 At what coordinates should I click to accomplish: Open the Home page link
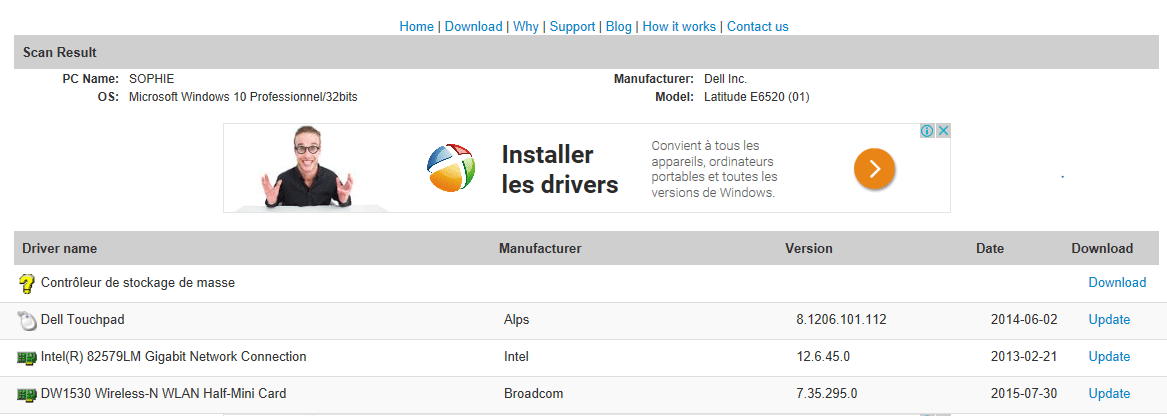pos(417,27)
